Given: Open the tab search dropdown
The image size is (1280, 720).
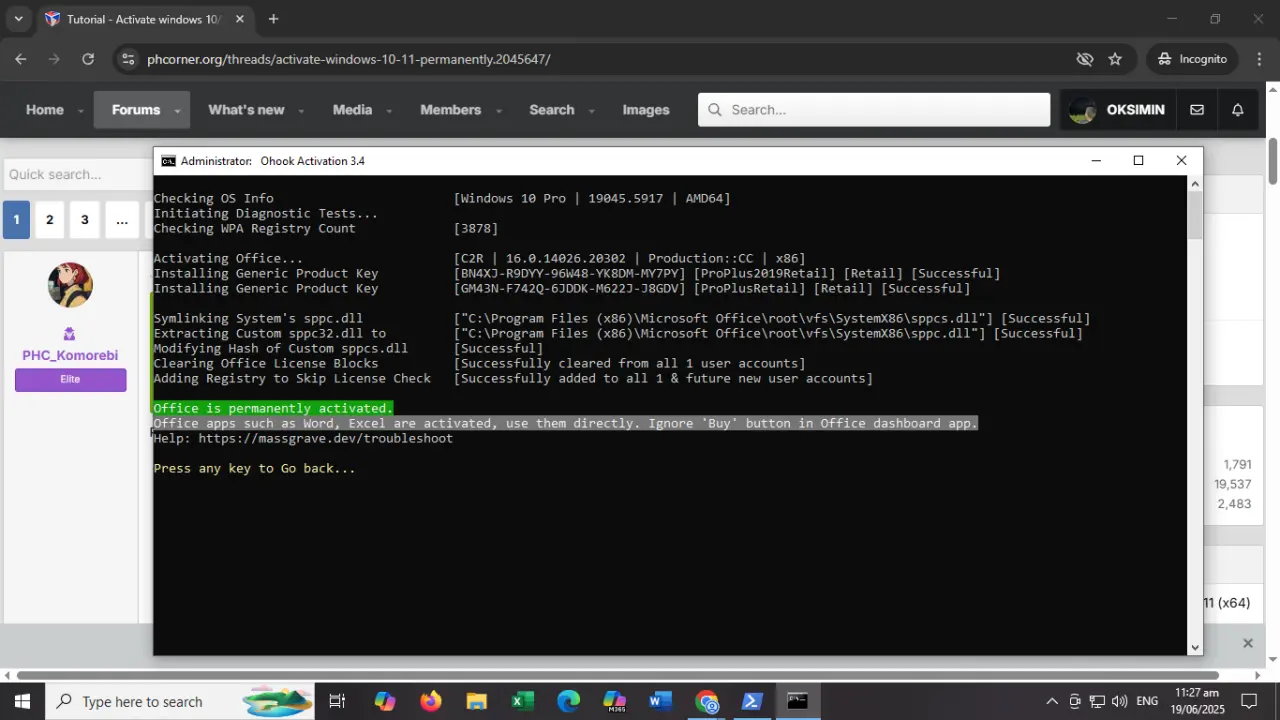Looking at the screenshot, I should pos(18,19).
